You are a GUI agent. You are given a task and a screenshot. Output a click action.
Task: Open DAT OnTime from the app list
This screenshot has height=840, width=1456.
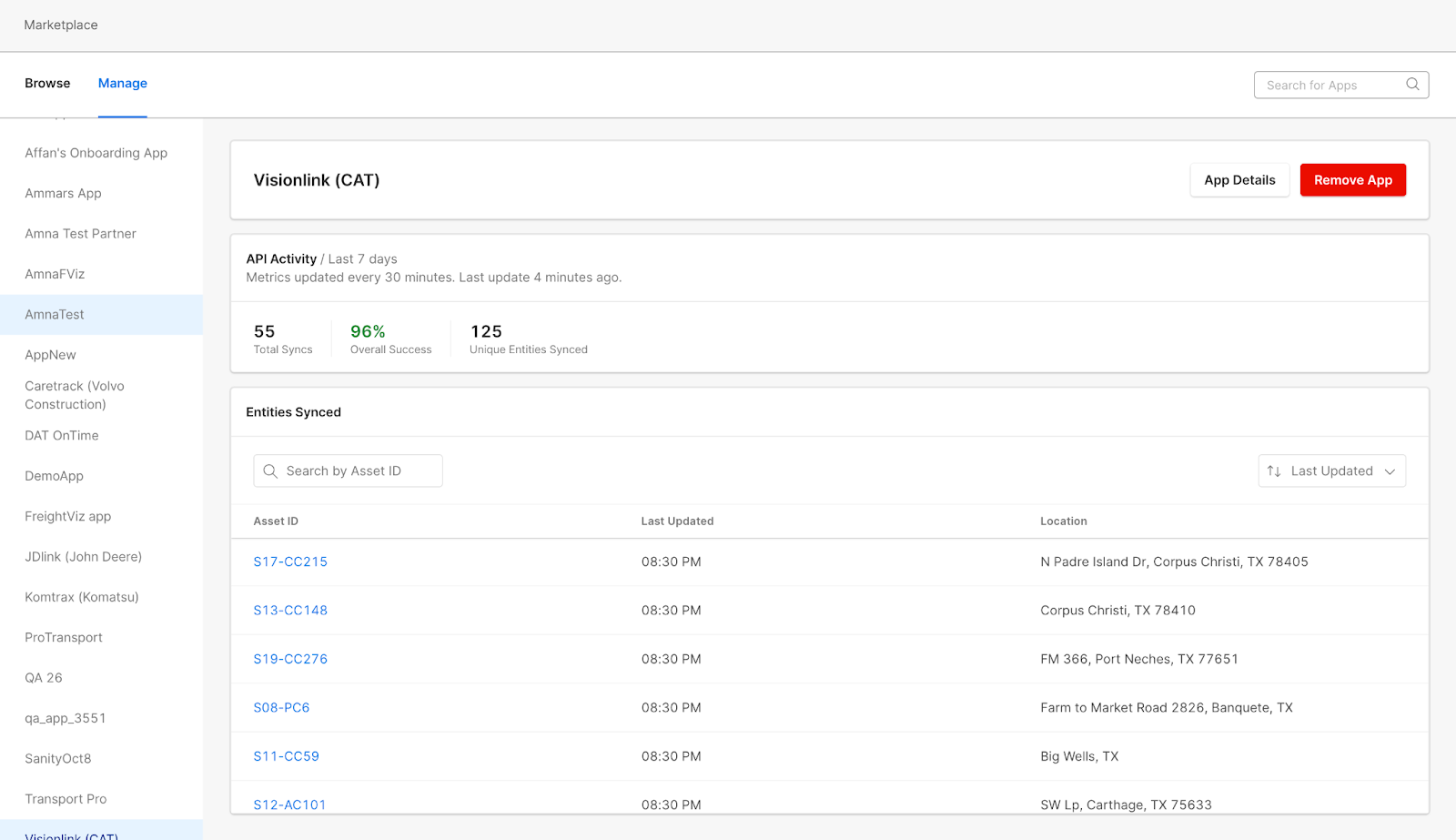[x=62, y=436]
